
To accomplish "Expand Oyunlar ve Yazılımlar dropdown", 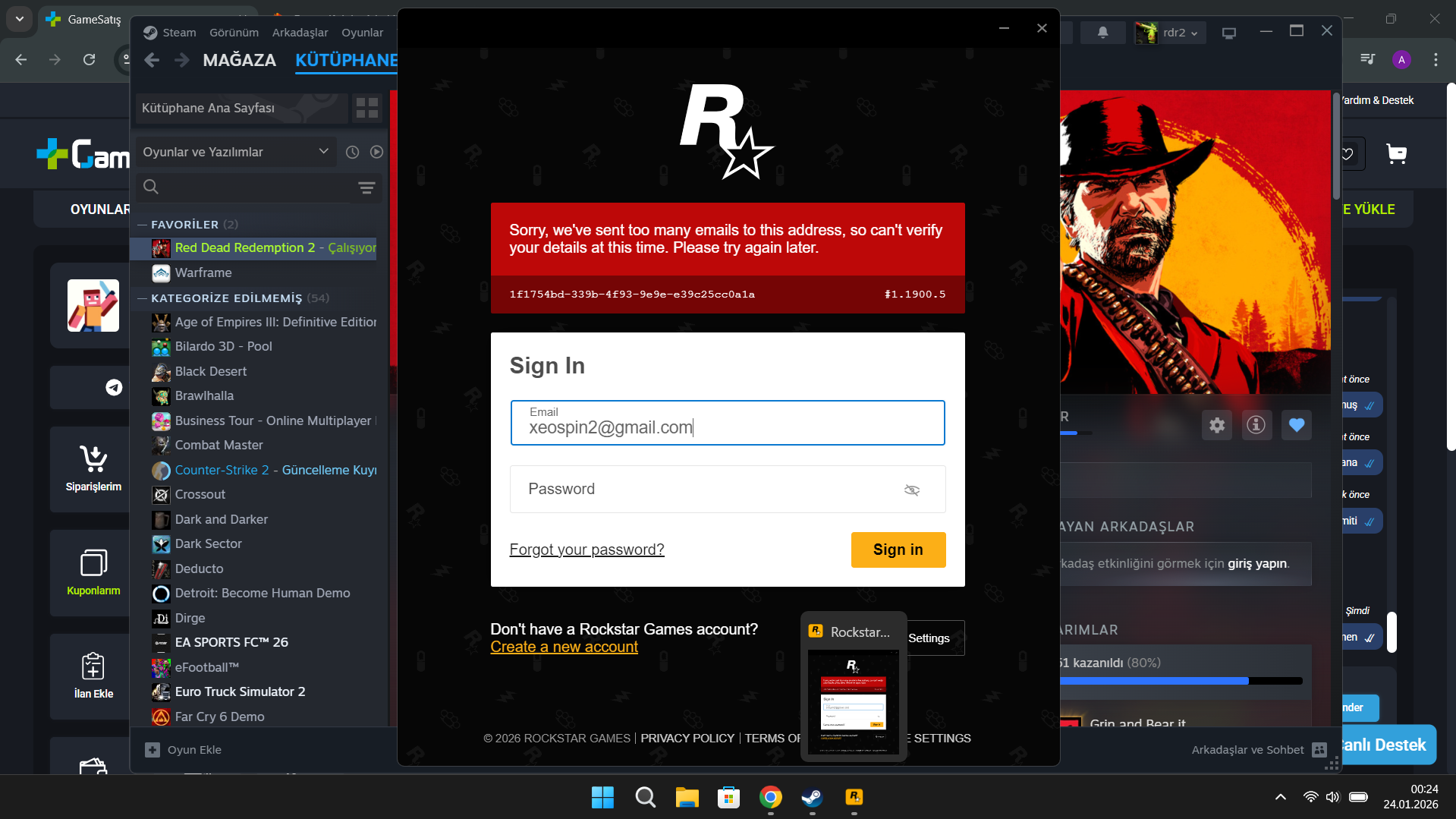I will (x=236, y=152).
